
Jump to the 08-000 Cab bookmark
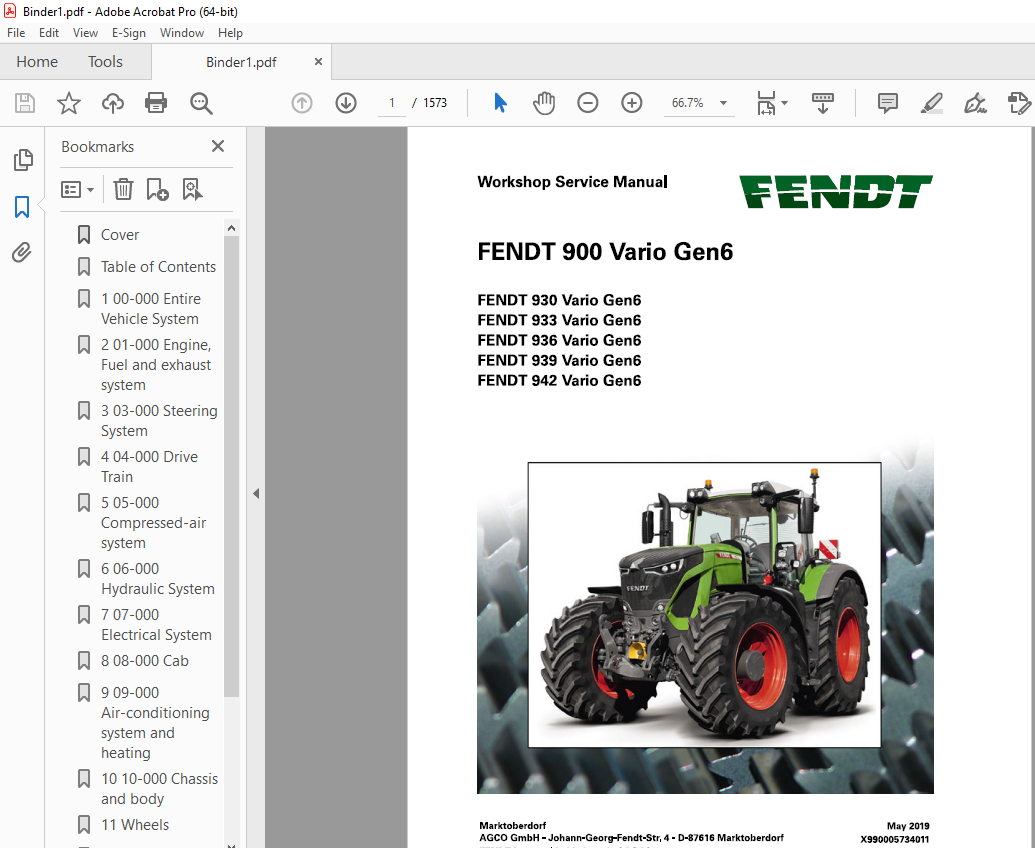[x=145, y=661]
